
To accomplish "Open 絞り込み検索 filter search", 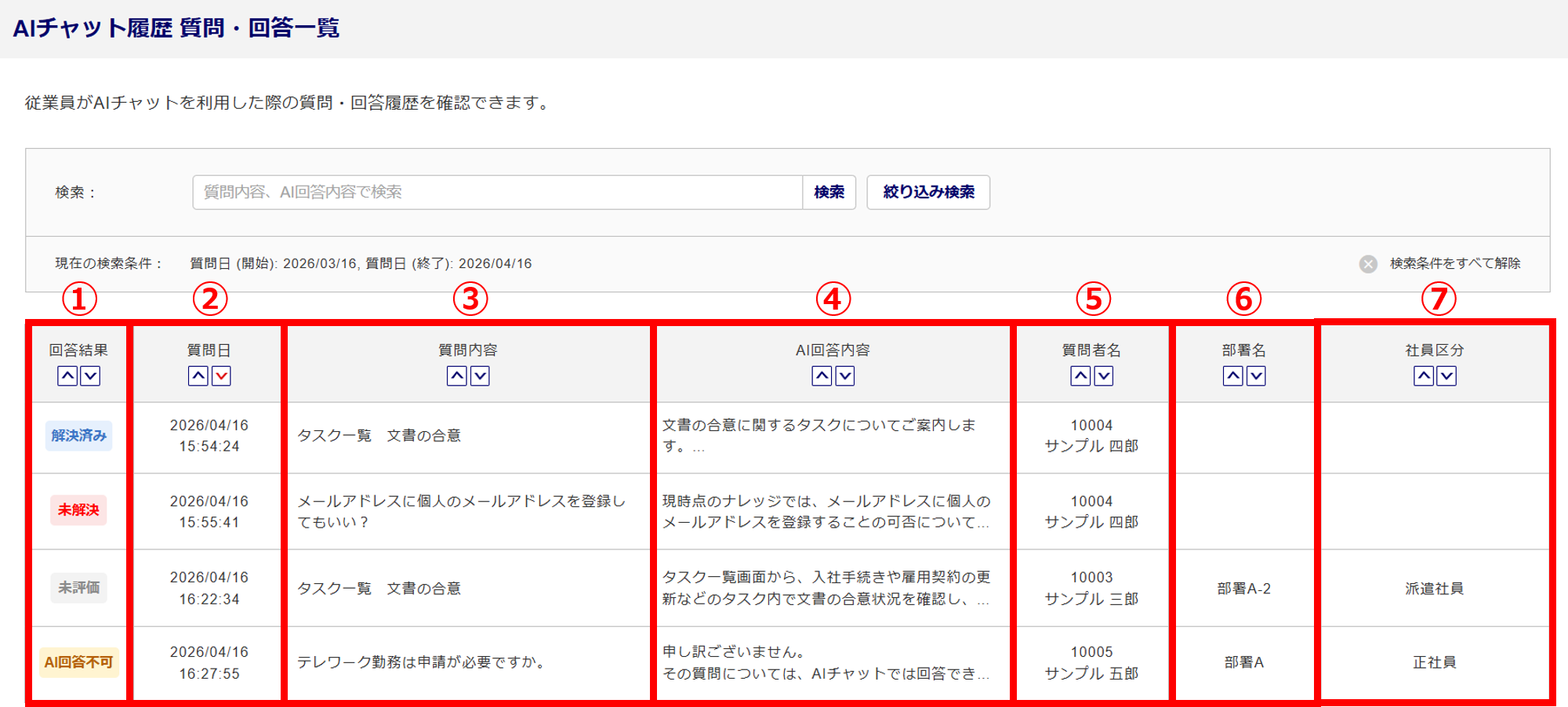I will [x=928, y=192].
